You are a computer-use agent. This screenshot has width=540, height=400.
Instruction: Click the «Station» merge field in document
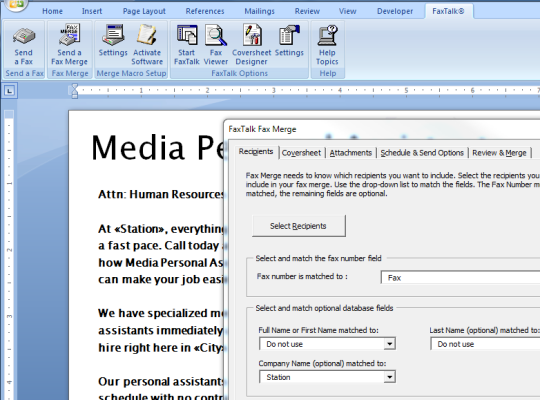click(138, 229)
